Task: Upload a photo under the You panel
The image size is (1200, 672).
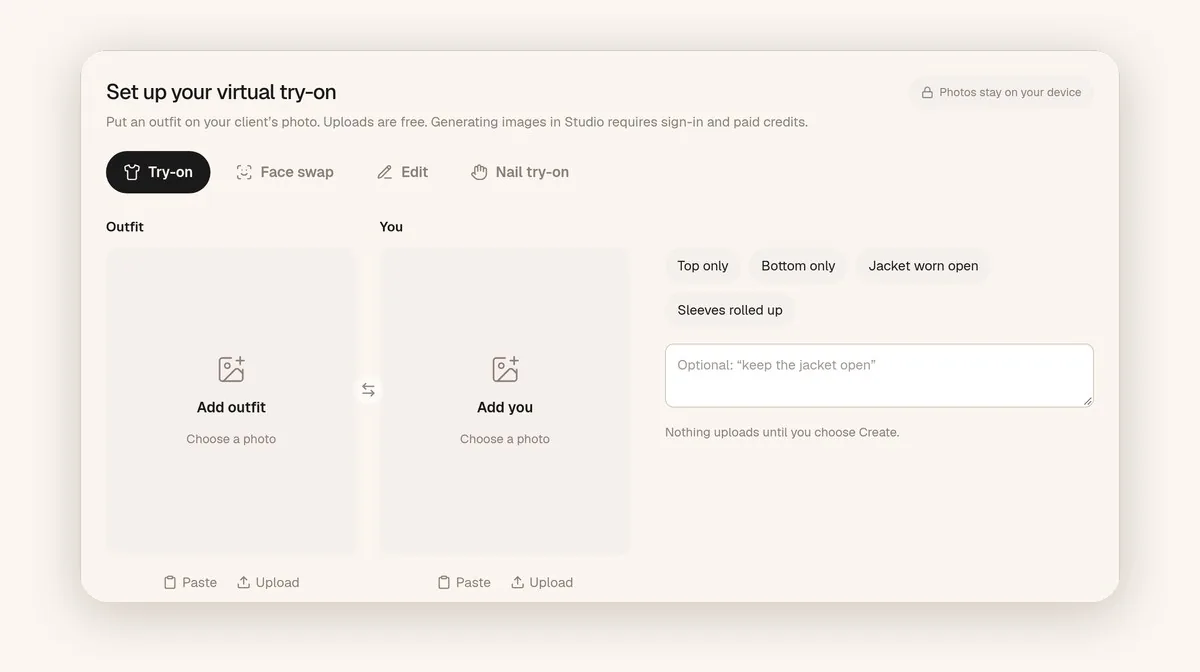Action: 542,582
